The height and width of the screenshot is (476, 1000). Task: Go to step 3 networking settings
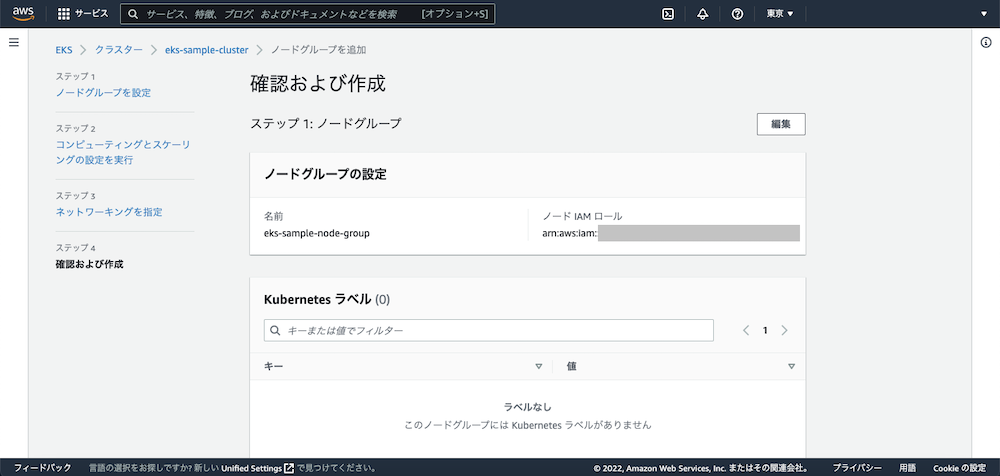[109, 212]
